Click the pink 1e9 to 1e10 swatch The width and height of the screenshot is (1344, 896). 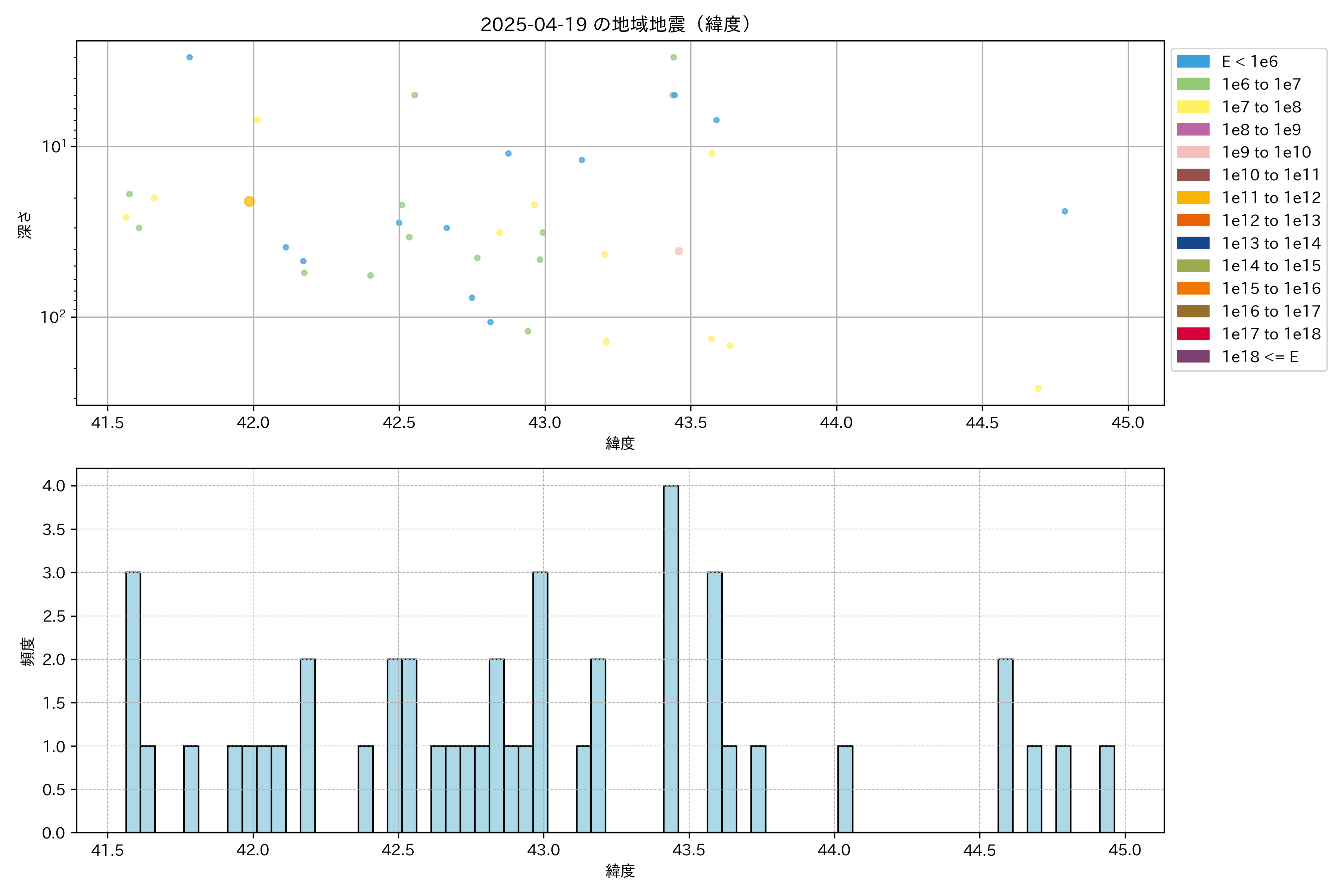(x=1192, y=152)
